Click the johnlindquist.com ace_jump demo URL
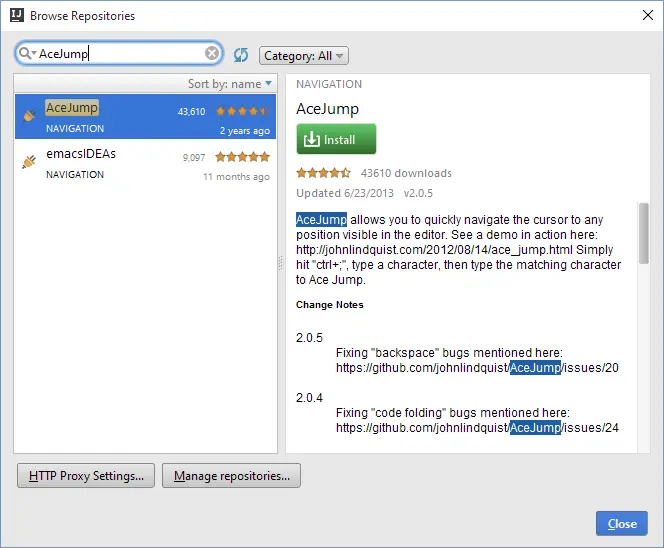Viewport: 664px width, 548px height. click(x=434, y=250)
